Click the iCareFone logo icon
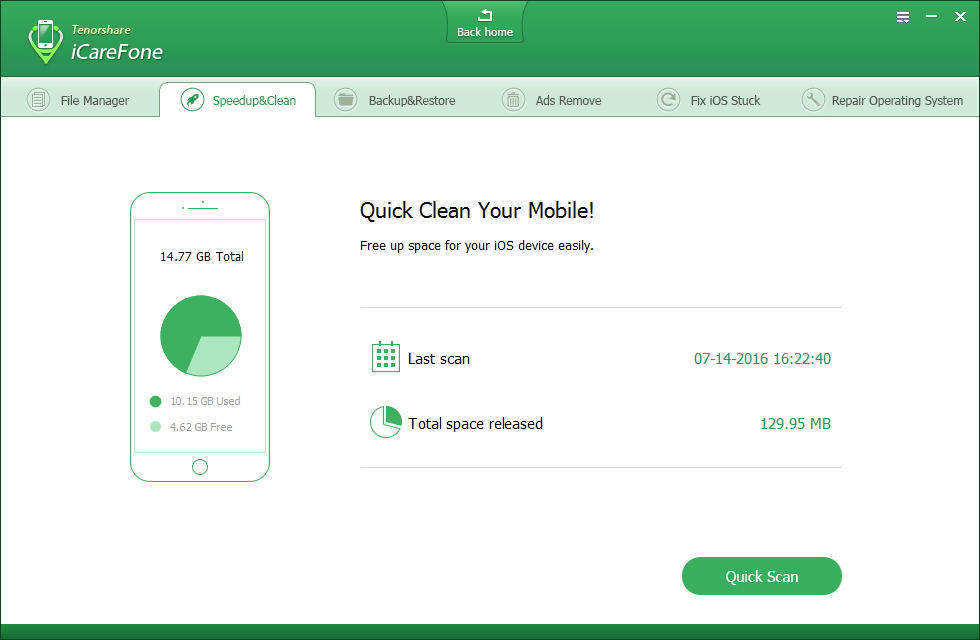980x640 pixels. click(45, 41)
